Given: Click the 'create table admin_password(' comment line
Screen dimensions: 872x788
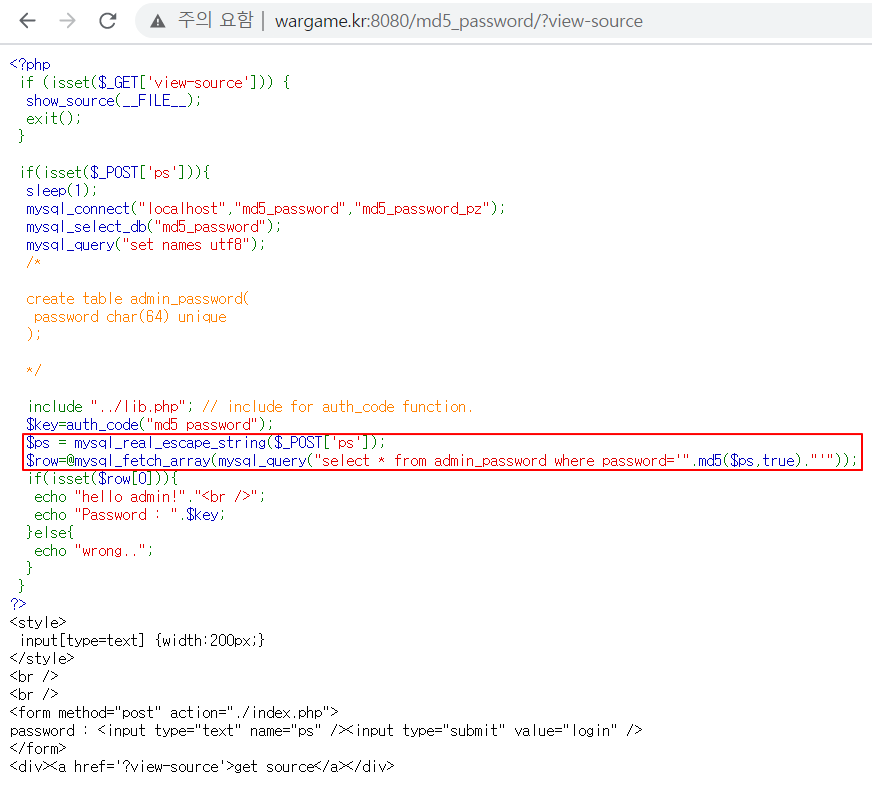Looking at the screenshot, I should coord(137,299).
